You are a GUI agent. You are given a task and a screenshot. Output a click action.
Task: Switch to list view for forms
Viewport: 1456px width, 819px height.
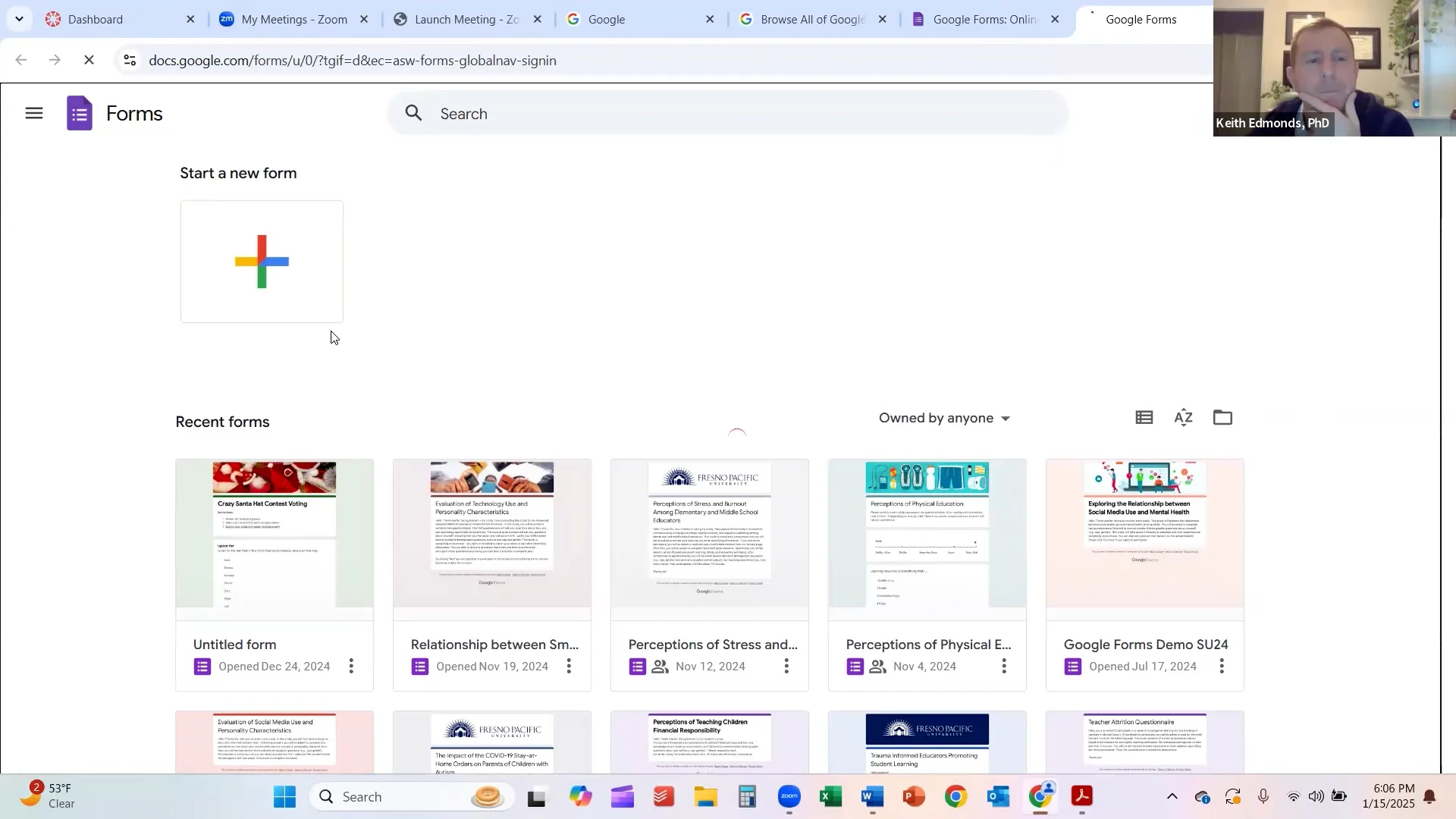point(1144,417)
